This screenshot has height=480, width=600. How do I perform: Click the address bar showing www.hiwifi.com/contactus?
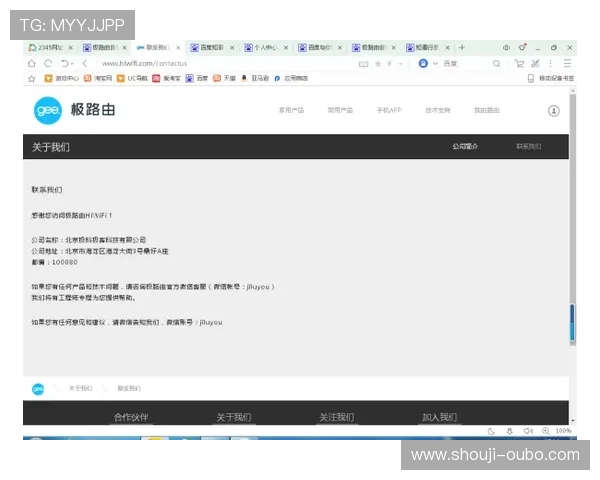226,64
